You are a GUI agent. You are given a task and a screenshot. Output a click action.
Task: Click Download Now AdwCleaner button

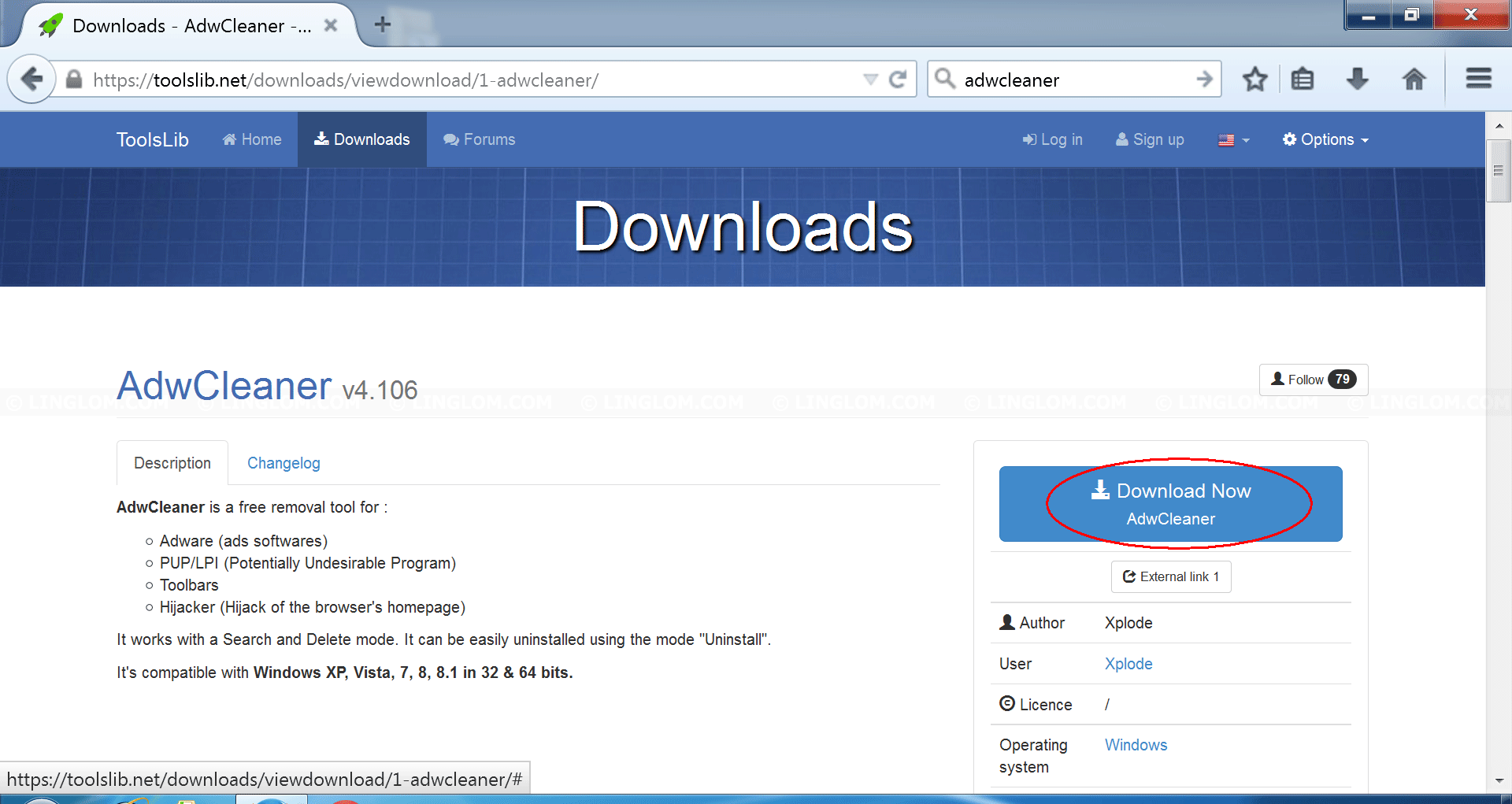click(x=1171, y=504)
